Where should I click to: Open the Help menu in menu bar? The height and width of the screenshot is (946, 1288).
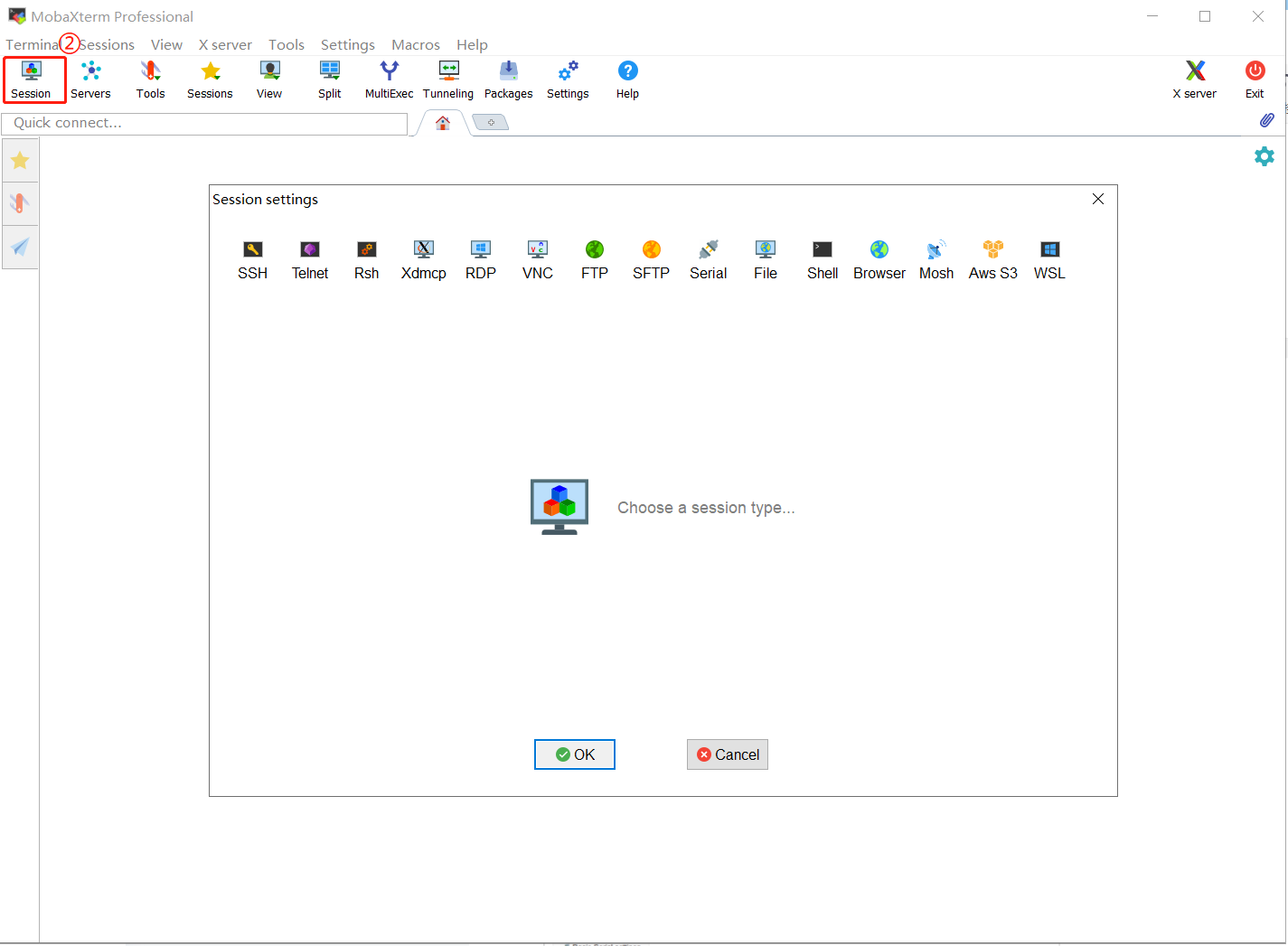[x=472, y=44]
